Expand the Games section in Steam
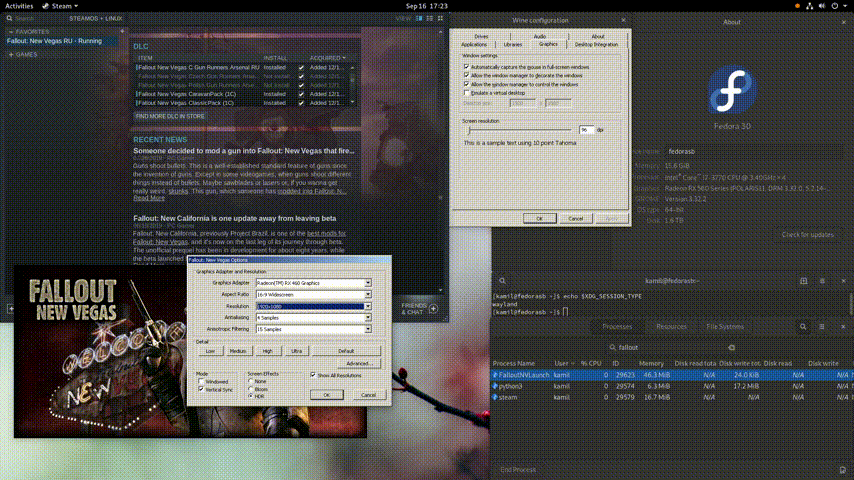854x480 pixels. tap(11, 54)
